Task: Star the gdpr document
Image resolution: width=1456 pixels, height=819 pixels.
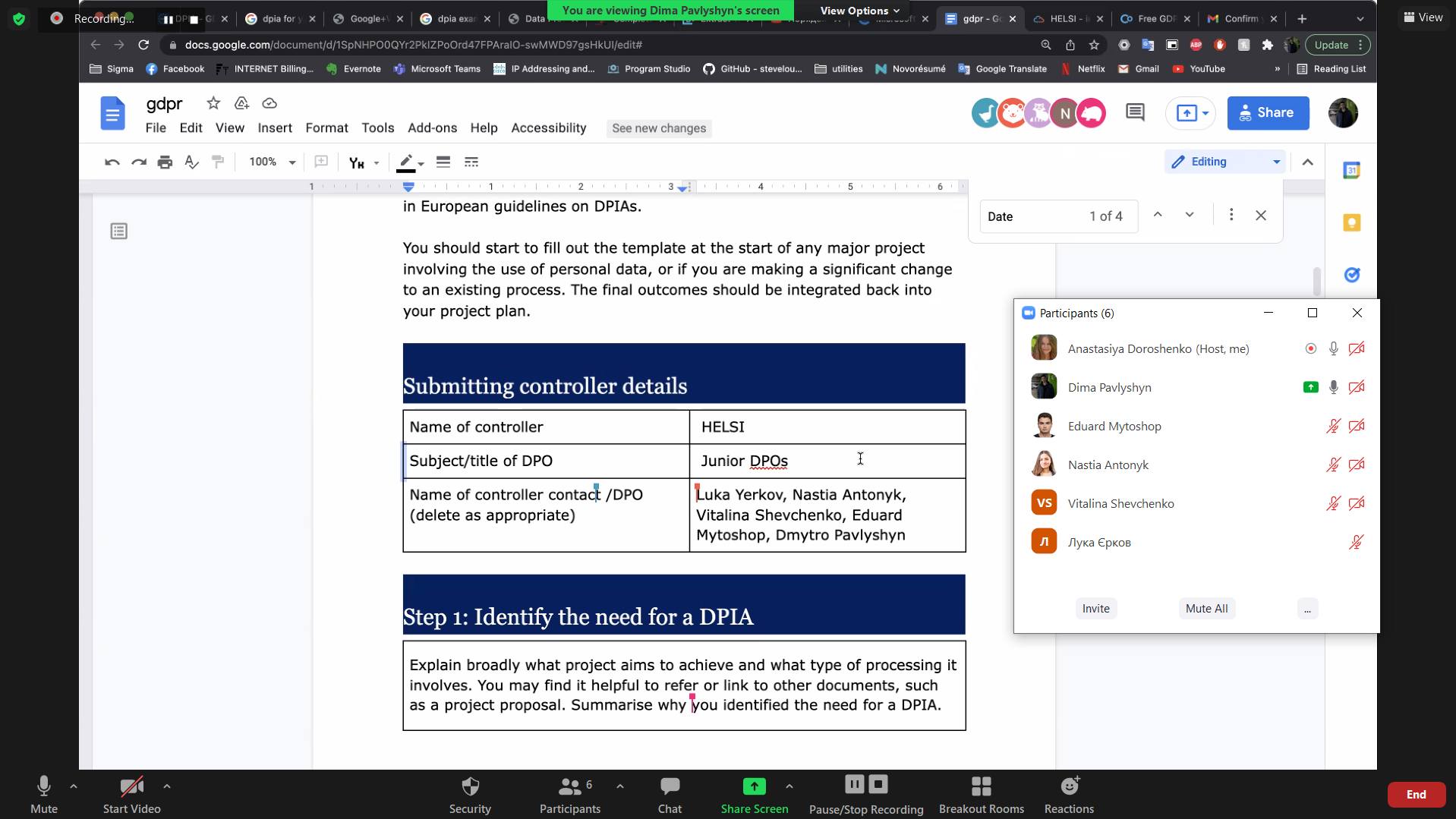Action: 213,103
